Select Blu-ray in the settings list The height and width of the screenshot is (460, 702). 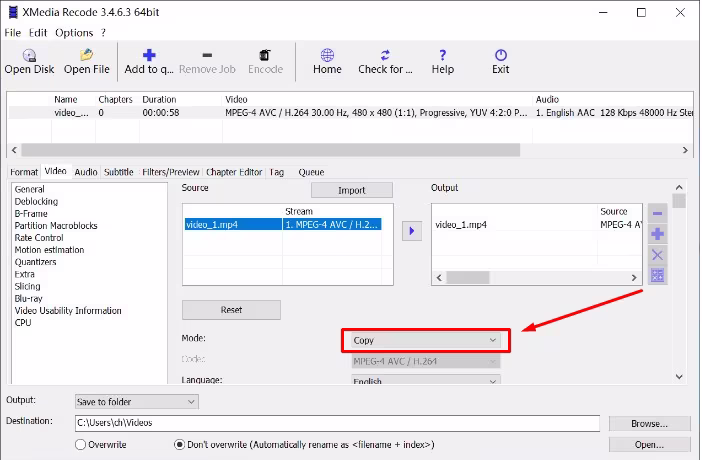coord(29,298)
